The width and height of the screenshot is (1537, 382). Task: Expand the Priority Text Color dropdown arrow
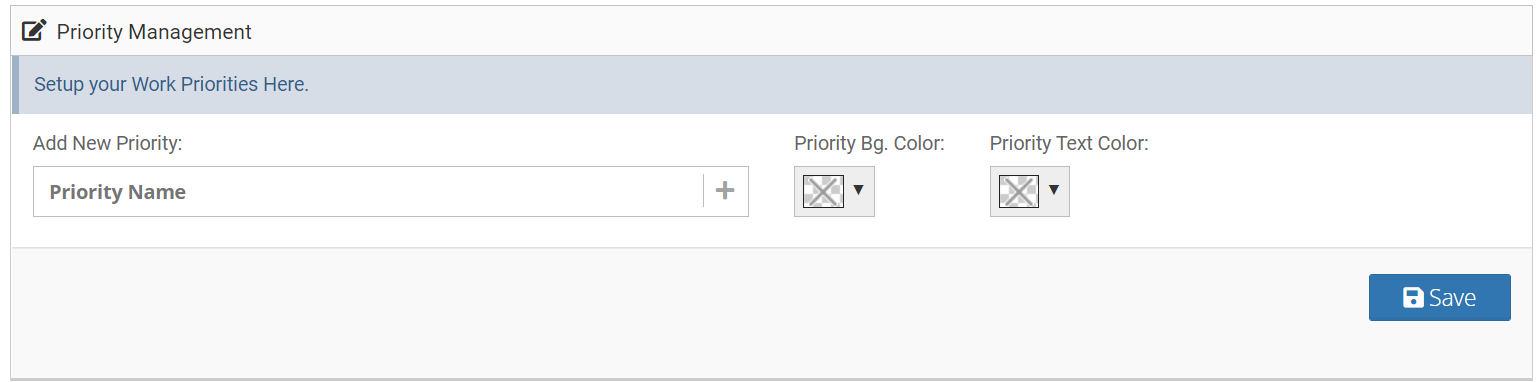[1053, 190]
